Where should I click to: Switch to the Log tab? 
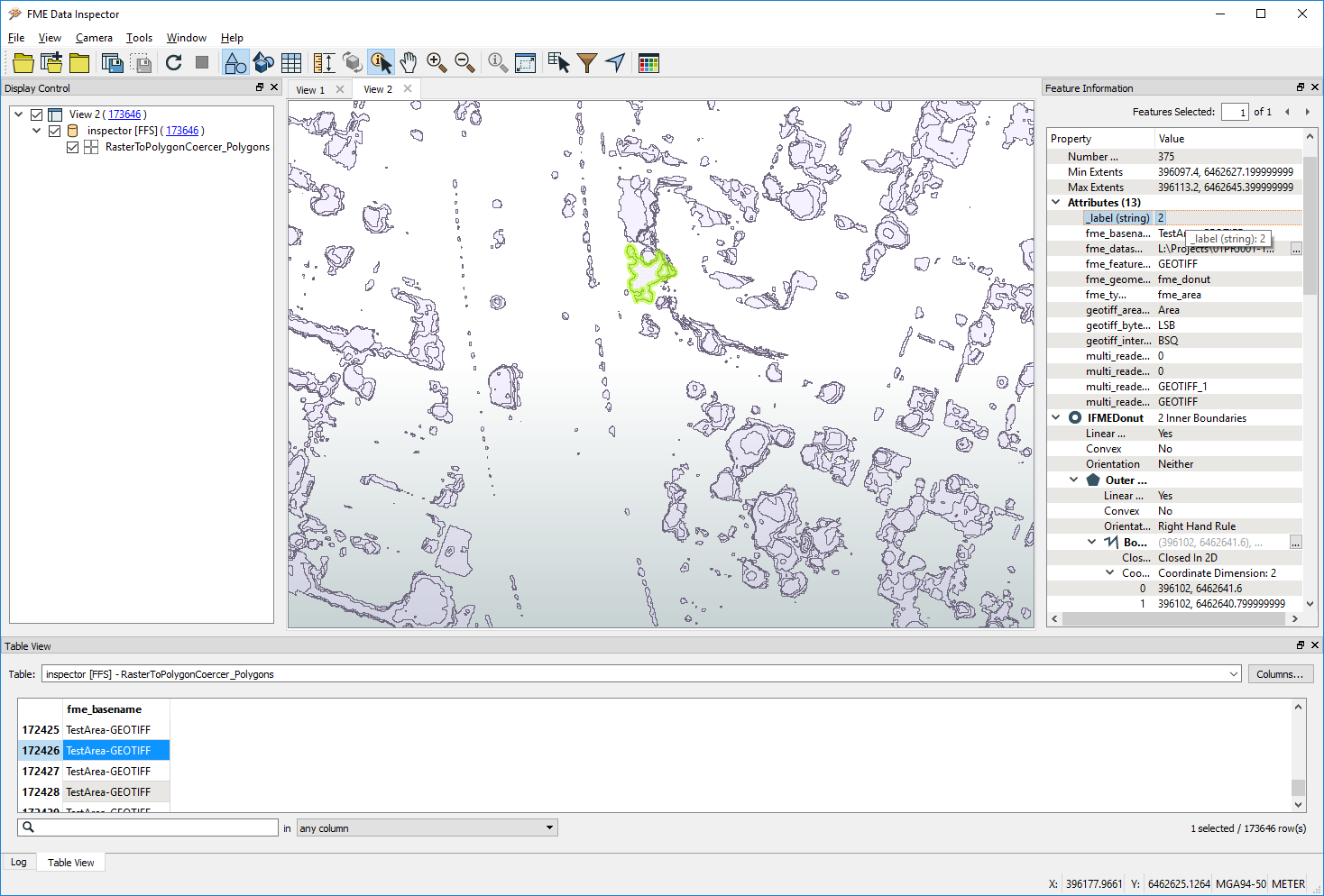pos(19,862)
